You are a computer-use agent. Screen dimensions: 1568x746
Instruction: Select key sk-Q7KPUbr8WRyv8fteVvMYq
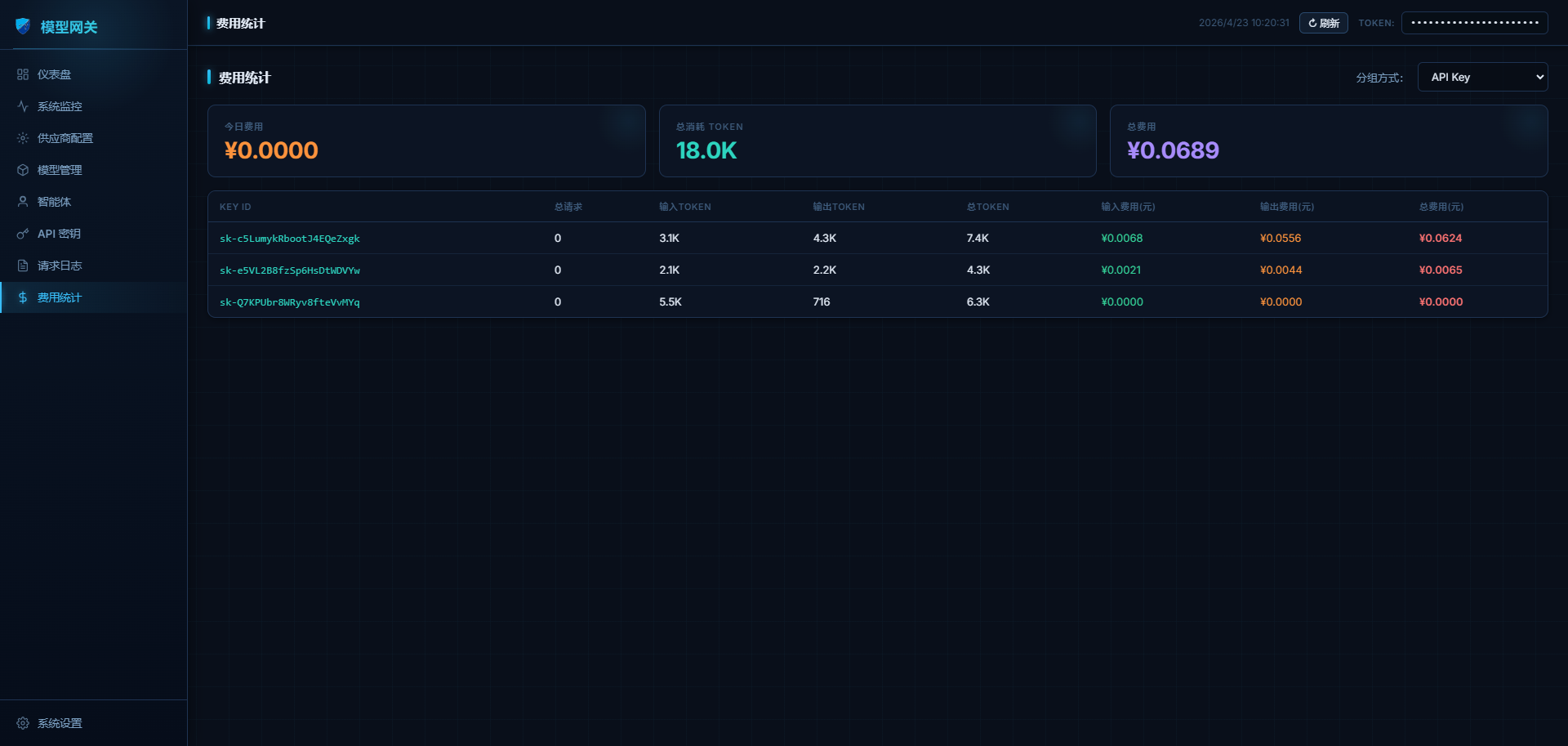[x=290, y=302]
